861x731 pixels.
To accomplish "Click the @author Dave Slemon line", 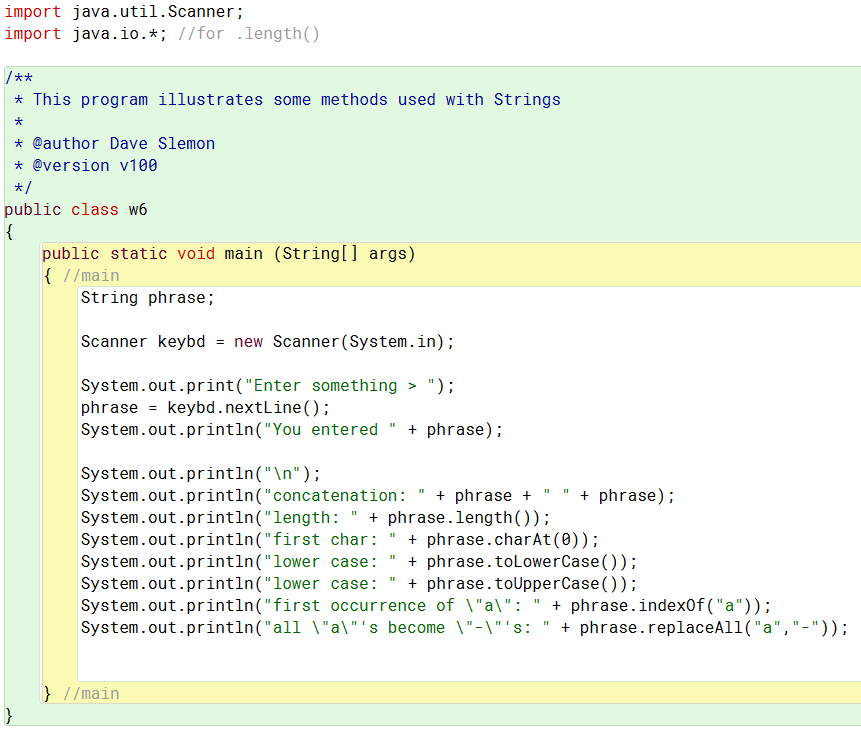I will pos(115,144).
